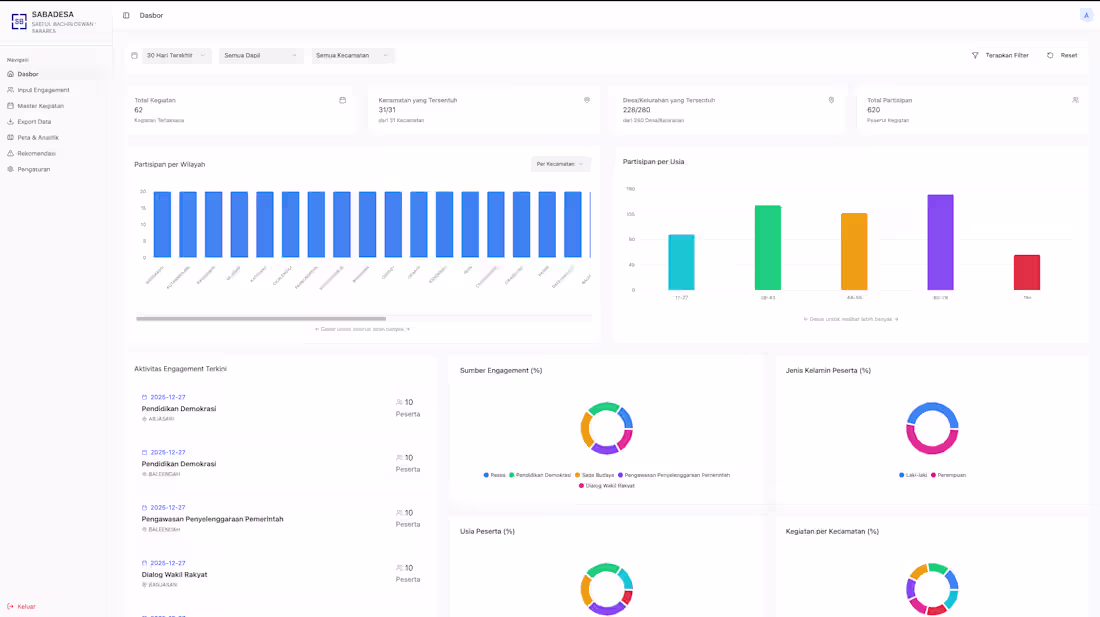Click participants icon in ARJASARI activity row

tap(399, 402)
